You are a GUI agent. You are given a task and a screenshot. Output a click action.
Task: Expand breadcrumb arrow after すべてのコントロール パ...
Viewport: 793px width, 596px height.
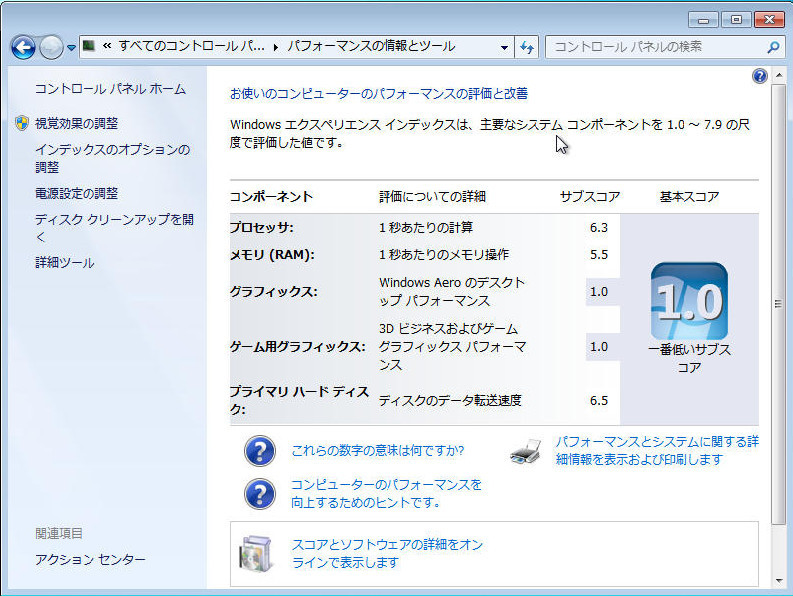pyautogui.click(x=276, y=47)
